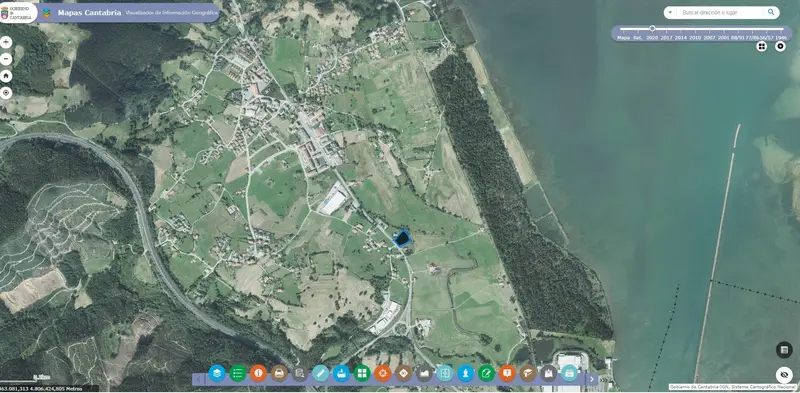The height and width of the screenshot is (393, 800).
Task: Toggle the four-square basemap grid button
Action: (762, 46)
